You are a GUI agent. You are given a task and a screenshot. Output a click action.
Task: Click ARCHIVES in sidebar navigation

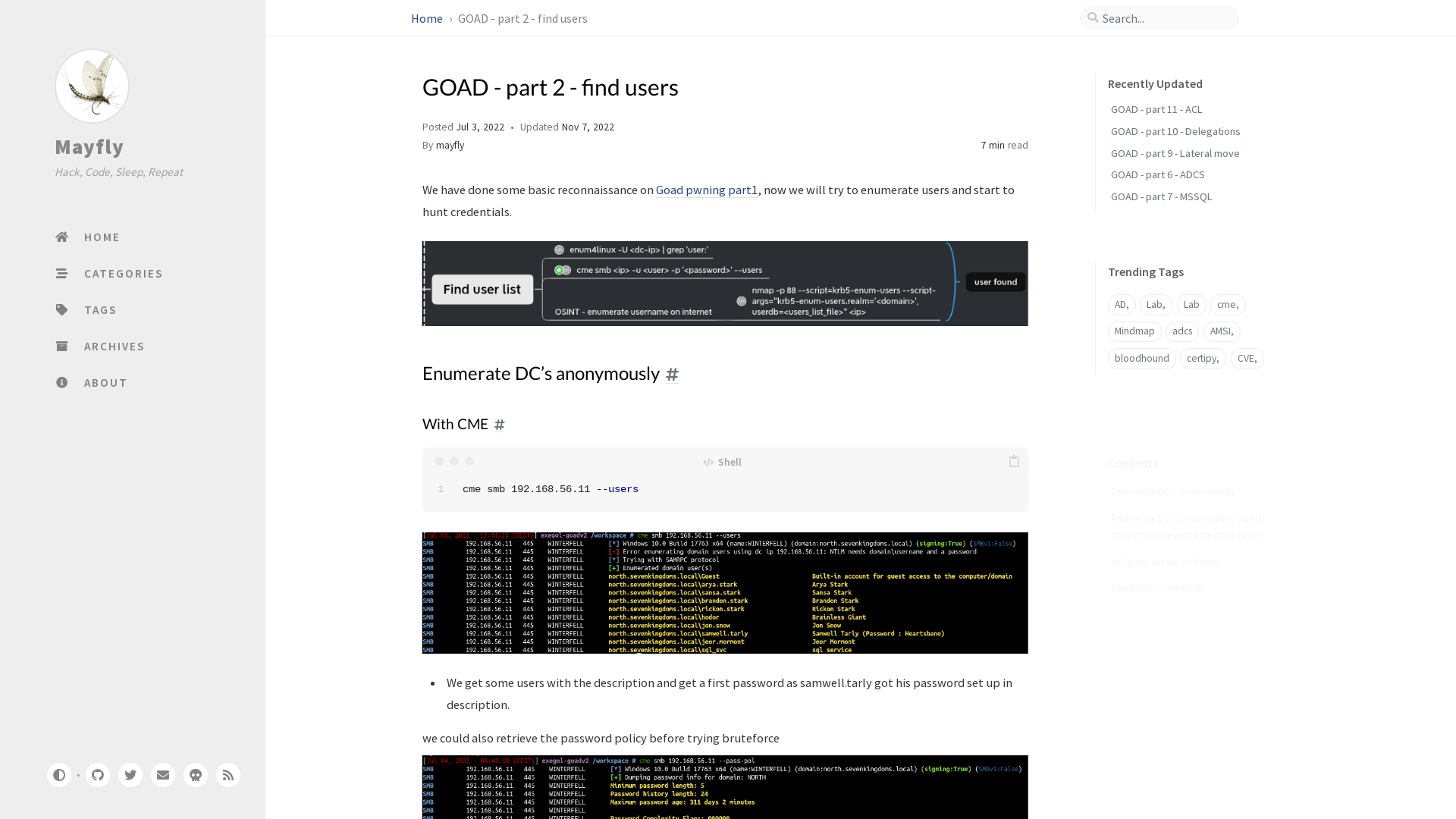pos(113,346)
